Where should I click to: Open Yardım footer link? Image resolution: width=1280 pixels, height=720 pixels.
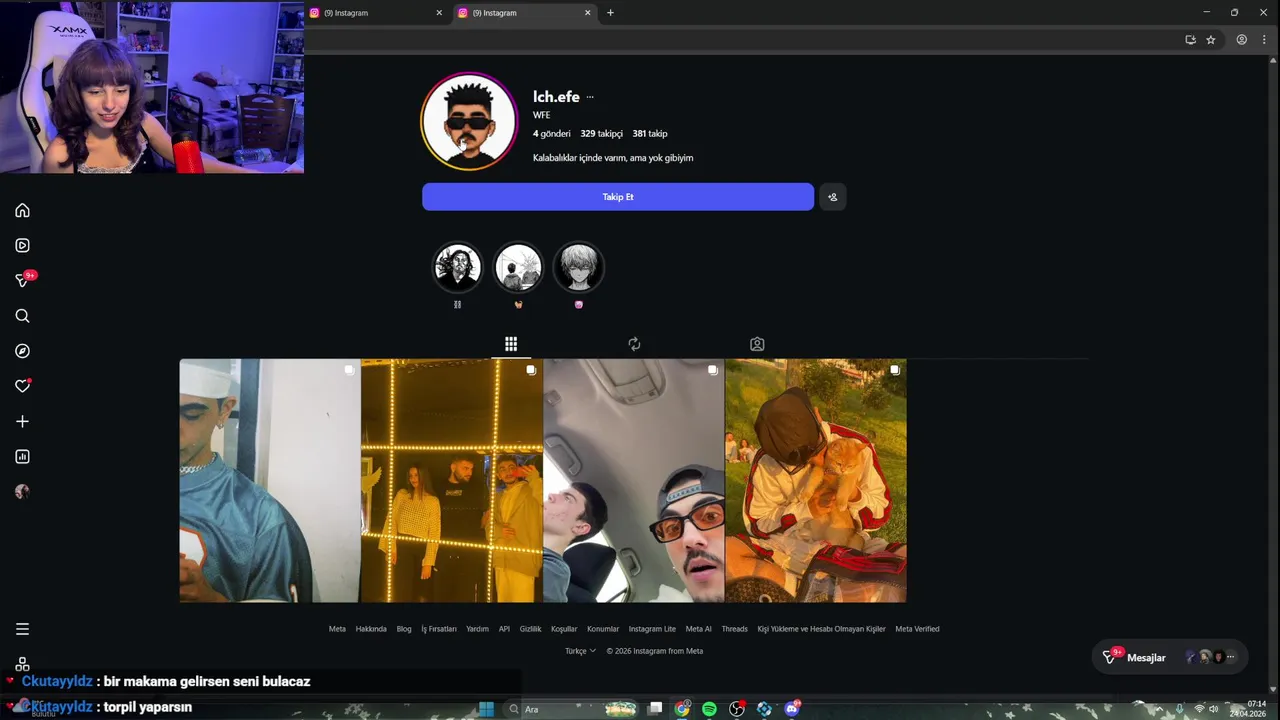coord(477,629)
